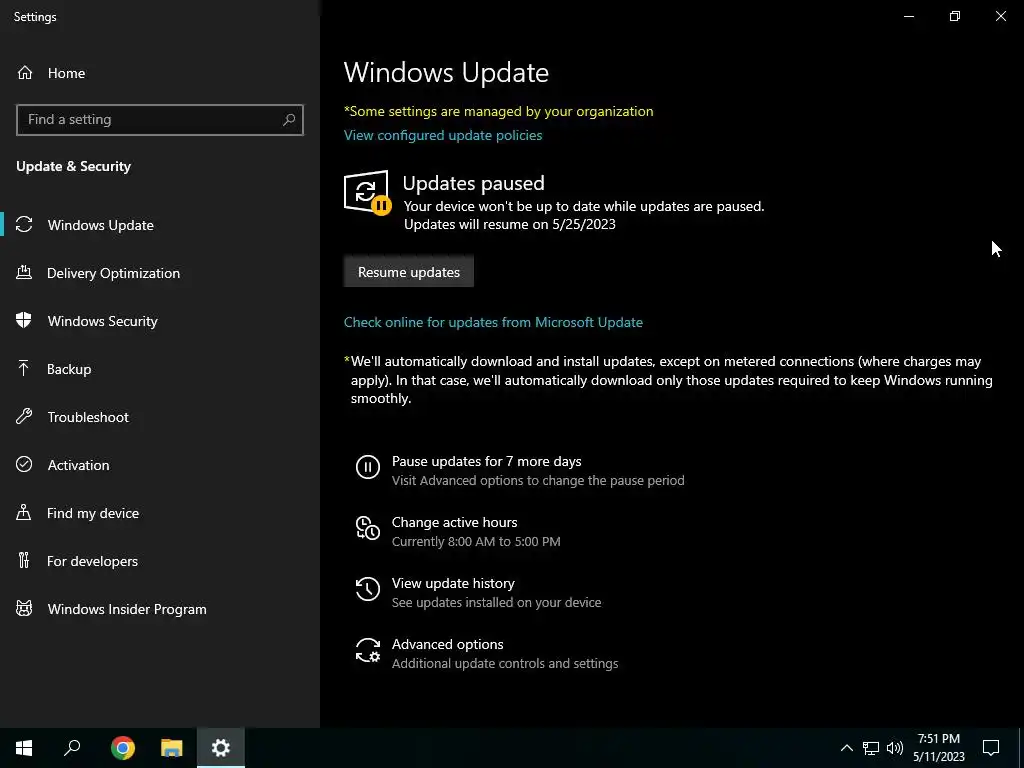
Task: Click the Windows Insider Program cat icon
Action: click(24, 609)
